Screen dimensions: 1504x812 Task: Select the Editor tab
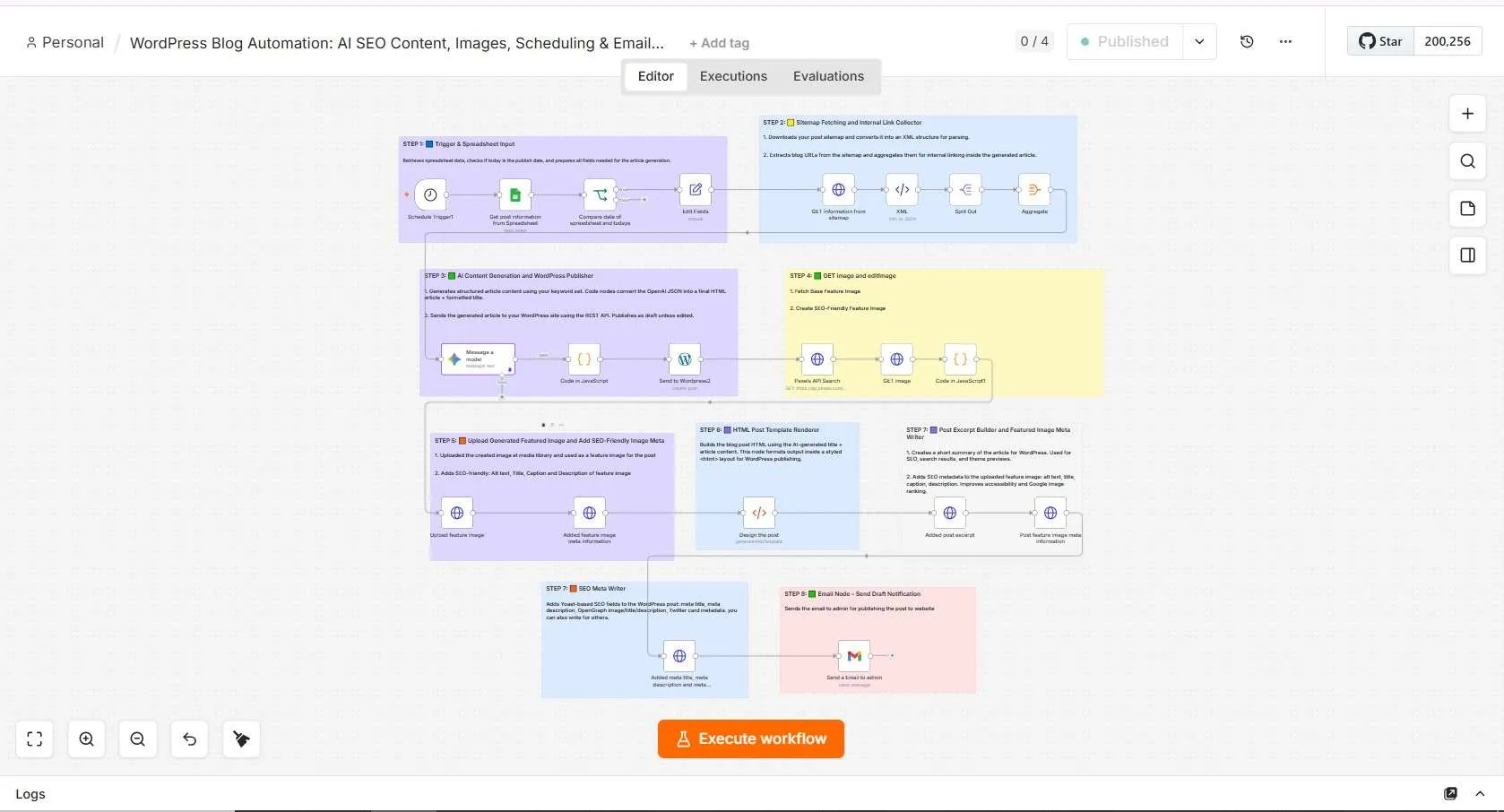(655, 76)
